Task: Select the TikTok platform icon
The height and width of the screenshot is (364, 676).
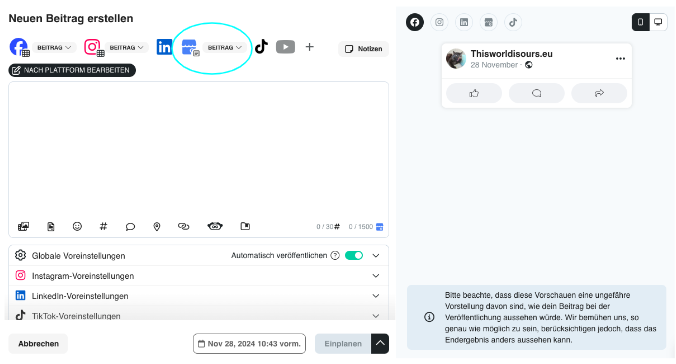Action: tap(261, 47)
